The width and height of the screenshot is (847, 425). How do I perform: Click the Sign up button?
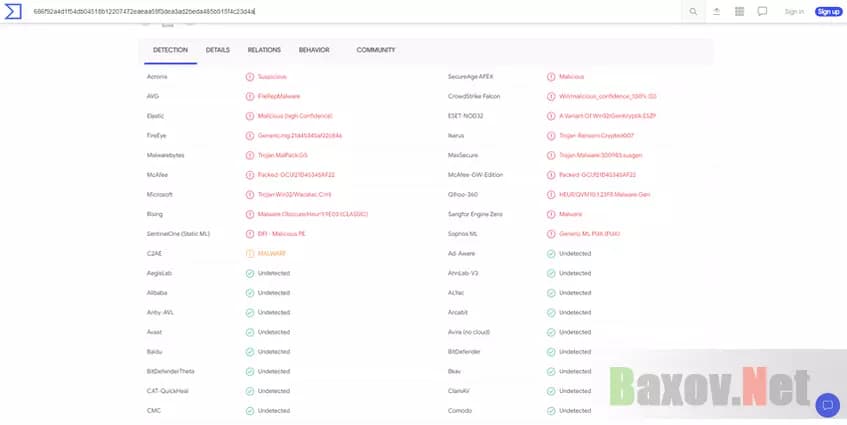tap(828, 12)
